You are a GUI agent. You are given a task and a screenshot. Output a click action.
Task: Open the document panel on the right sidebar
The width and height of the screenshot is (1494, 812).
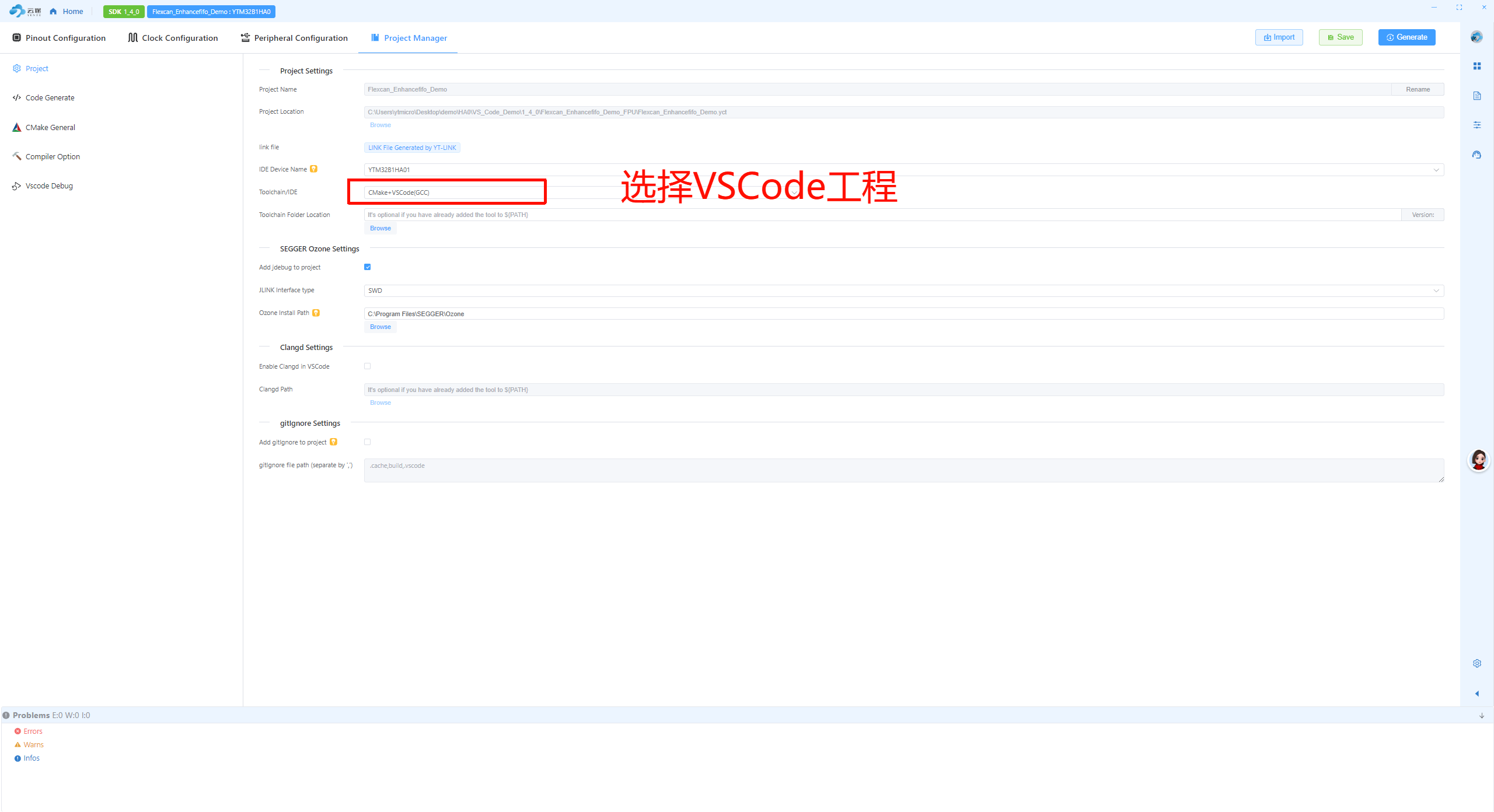(x=1477, y=96)
